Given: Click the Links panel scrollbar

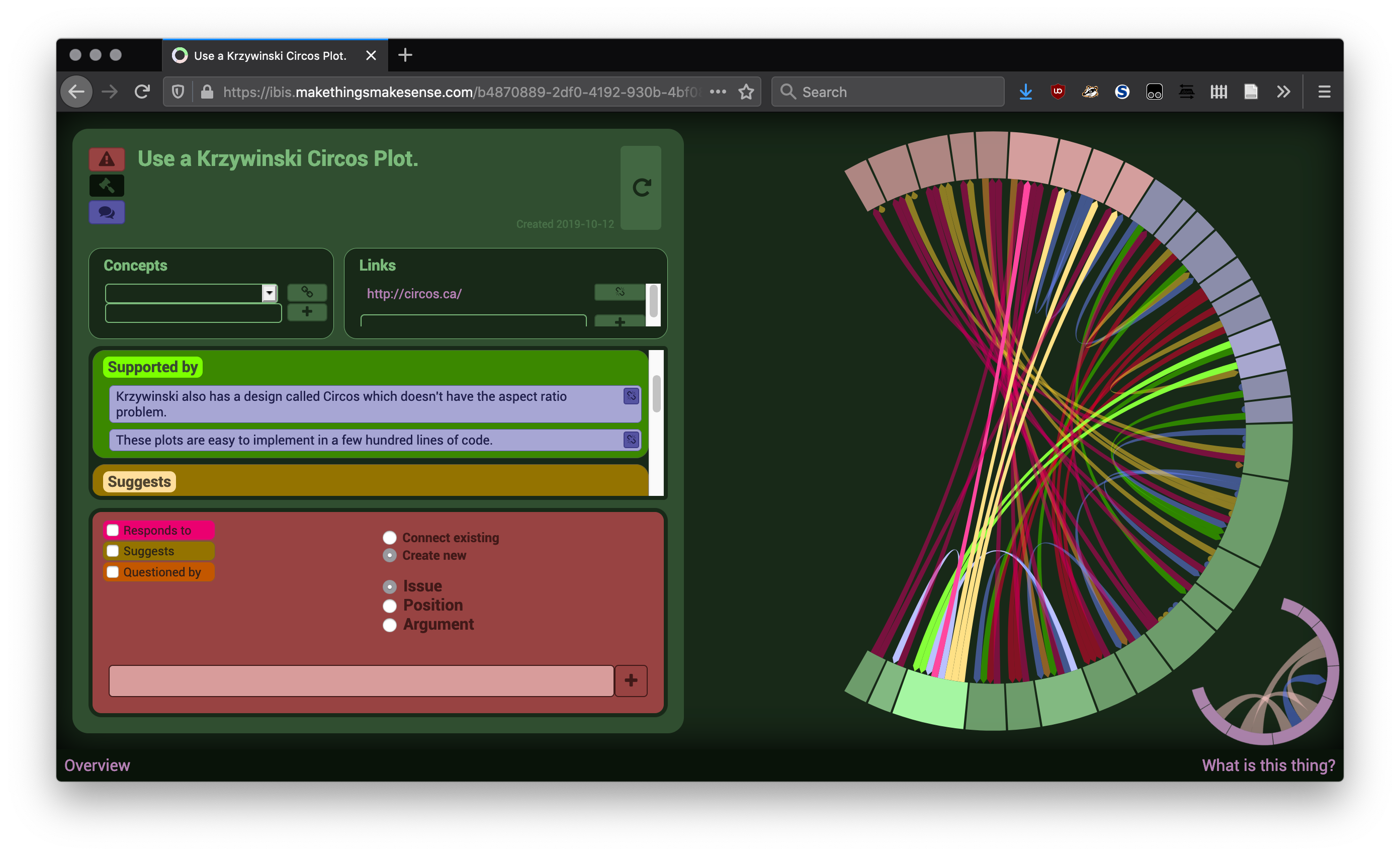Looking at the screenshot, I should pyautogui.click(x=653, y=302).
